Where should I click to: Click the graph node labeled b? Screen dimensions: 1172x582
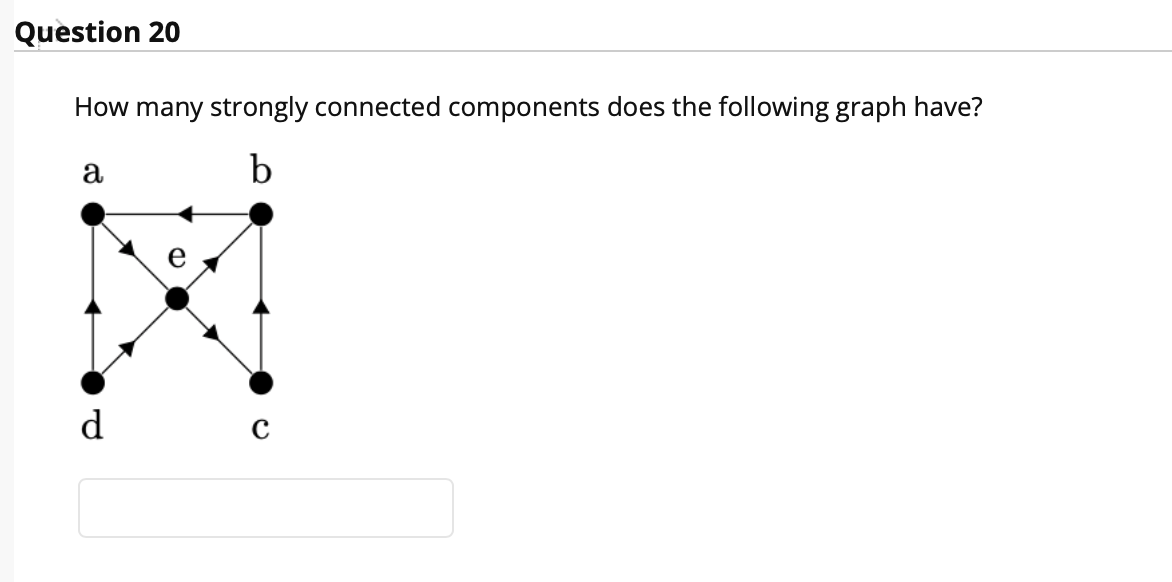point(262,214)
